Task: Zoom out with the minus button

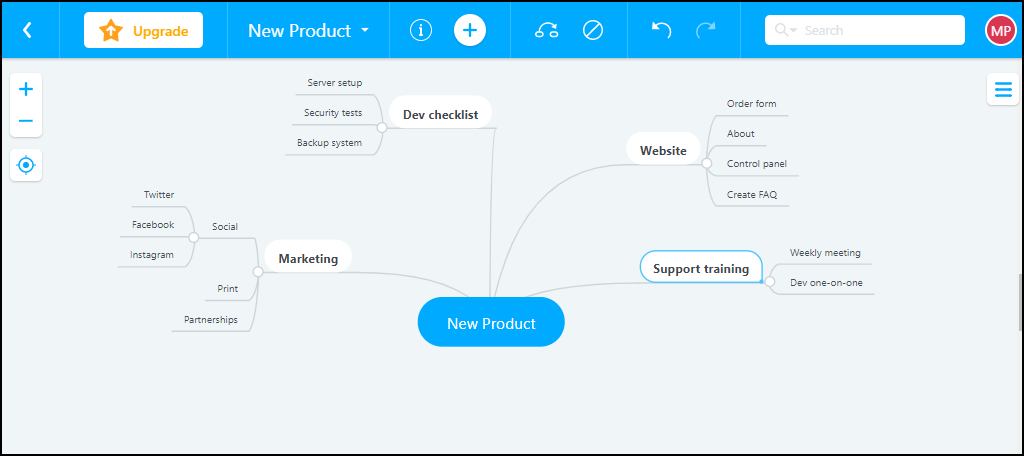Action: (x=26, y=121)
